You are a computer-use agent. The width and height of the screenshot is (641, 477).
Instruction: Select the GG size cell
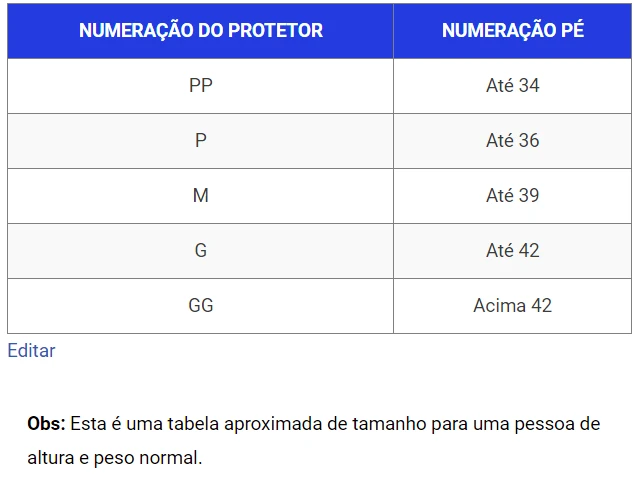tap(201, 306)
